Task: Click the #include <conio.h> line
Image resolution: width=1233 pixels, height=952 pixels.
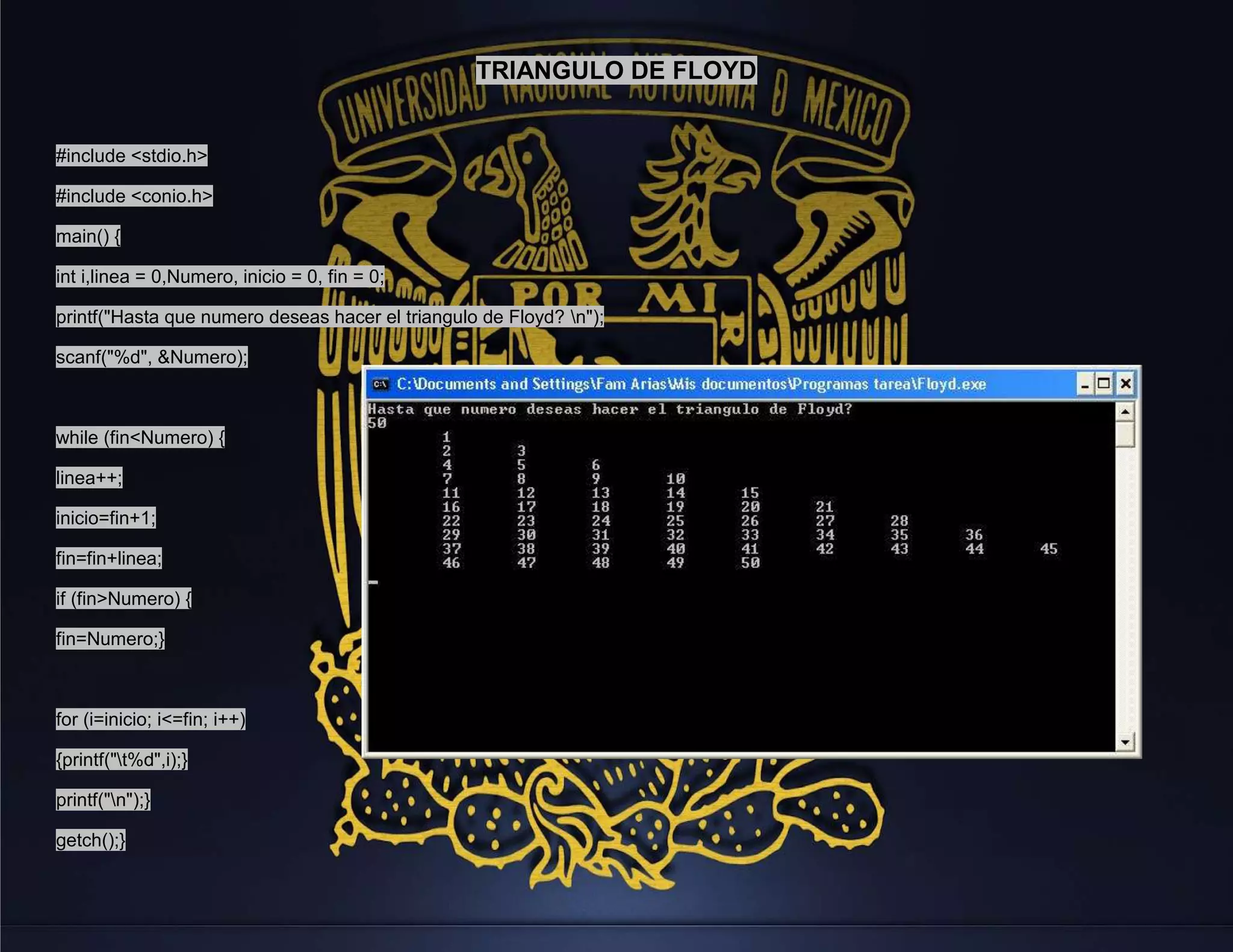Action: 134,196
